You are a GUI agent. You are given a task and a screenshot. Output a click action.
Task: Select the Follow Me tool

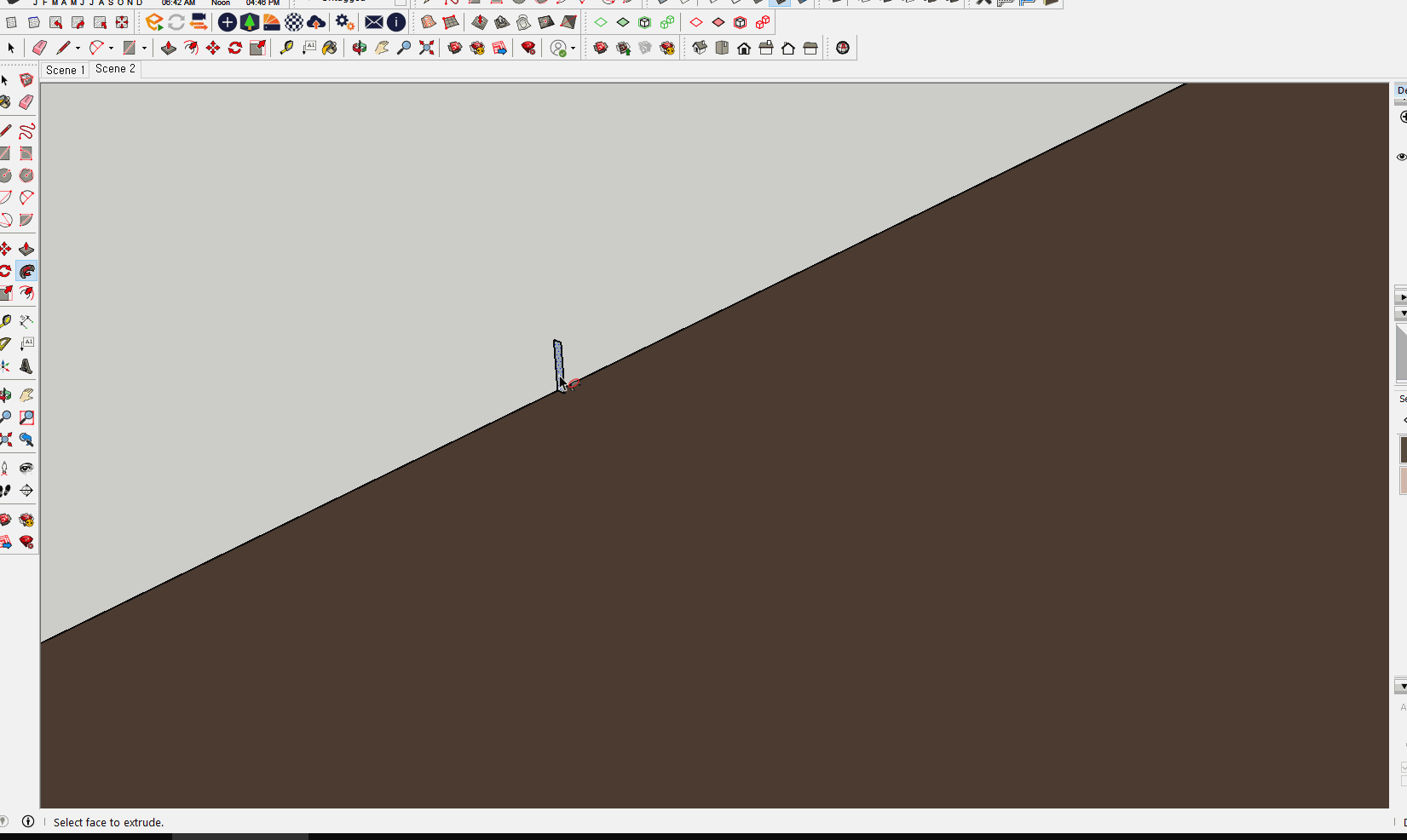pyautogui.click(x=26, y=272)
